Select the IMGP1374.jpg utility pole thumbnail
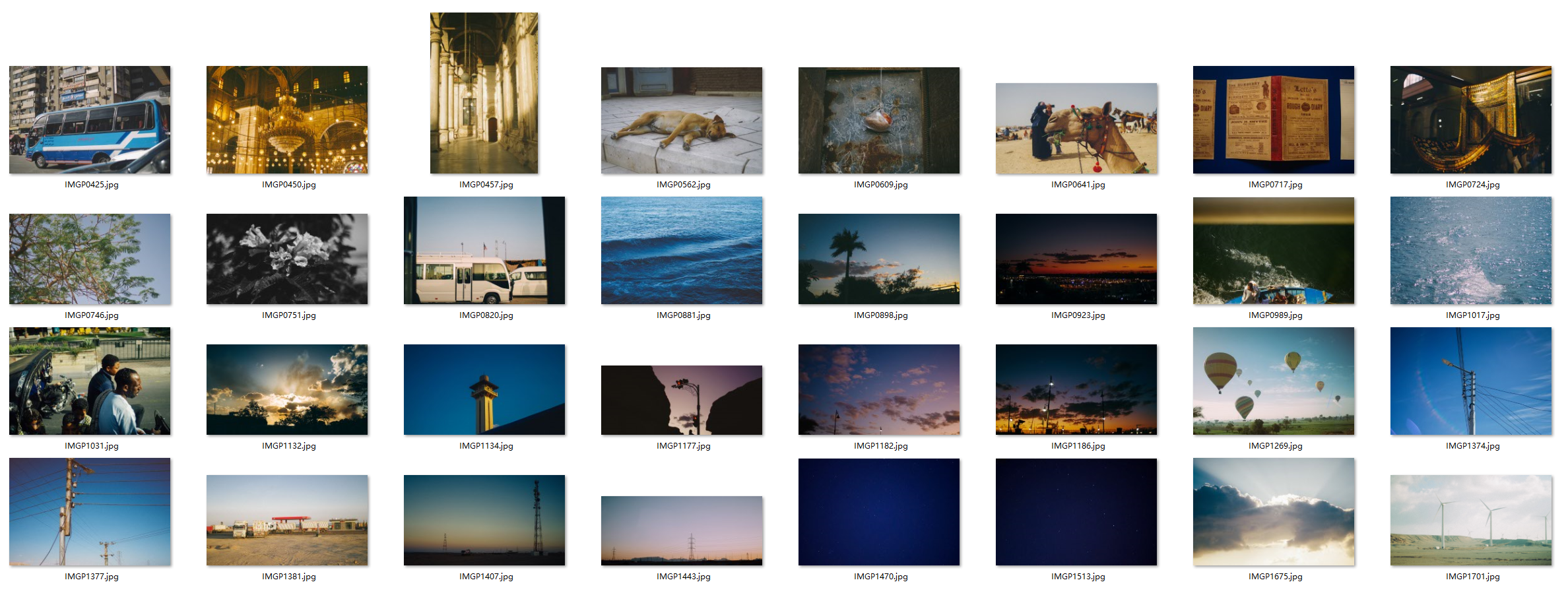The image size is (1568, 607). click(x=1471, y=381)
